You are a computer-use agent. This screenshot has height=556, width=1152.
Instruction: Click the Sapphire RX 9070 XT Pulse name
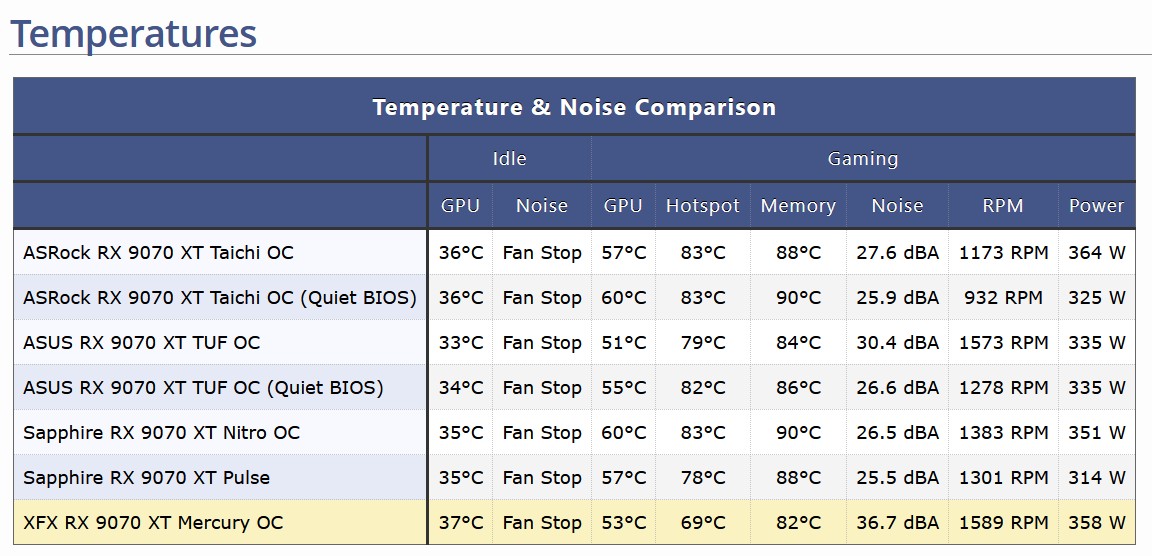click(146, 477)
